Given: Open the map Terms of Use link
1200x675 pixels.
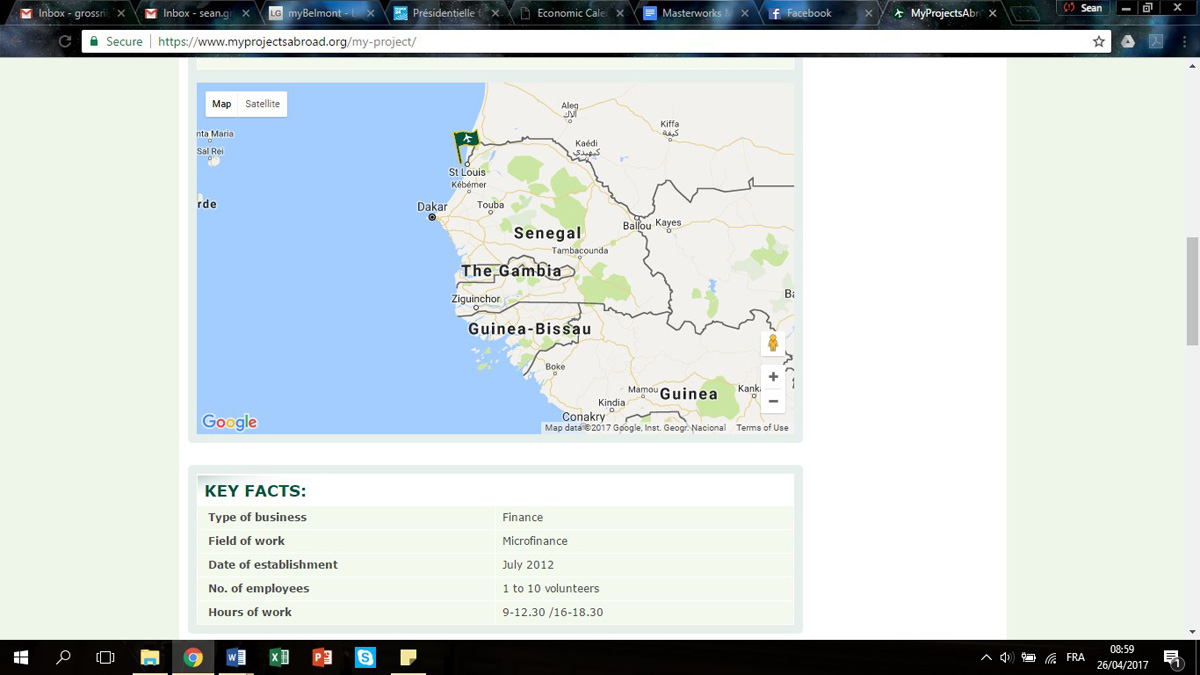Looking at the screenshot, I should pos(762,428).
